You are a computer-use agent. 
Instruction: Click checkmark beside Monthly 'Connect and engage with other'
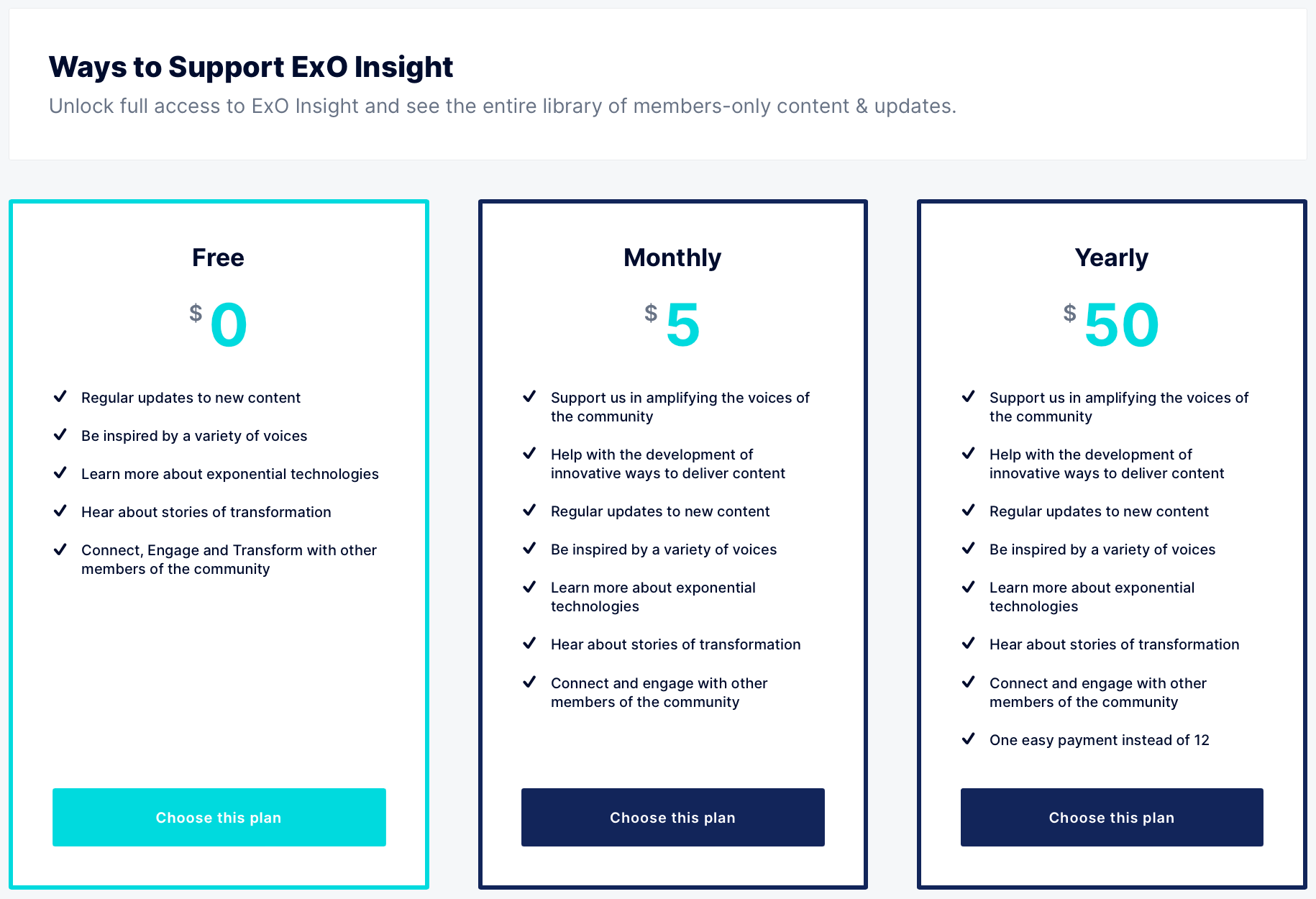(x=529, y=682)
